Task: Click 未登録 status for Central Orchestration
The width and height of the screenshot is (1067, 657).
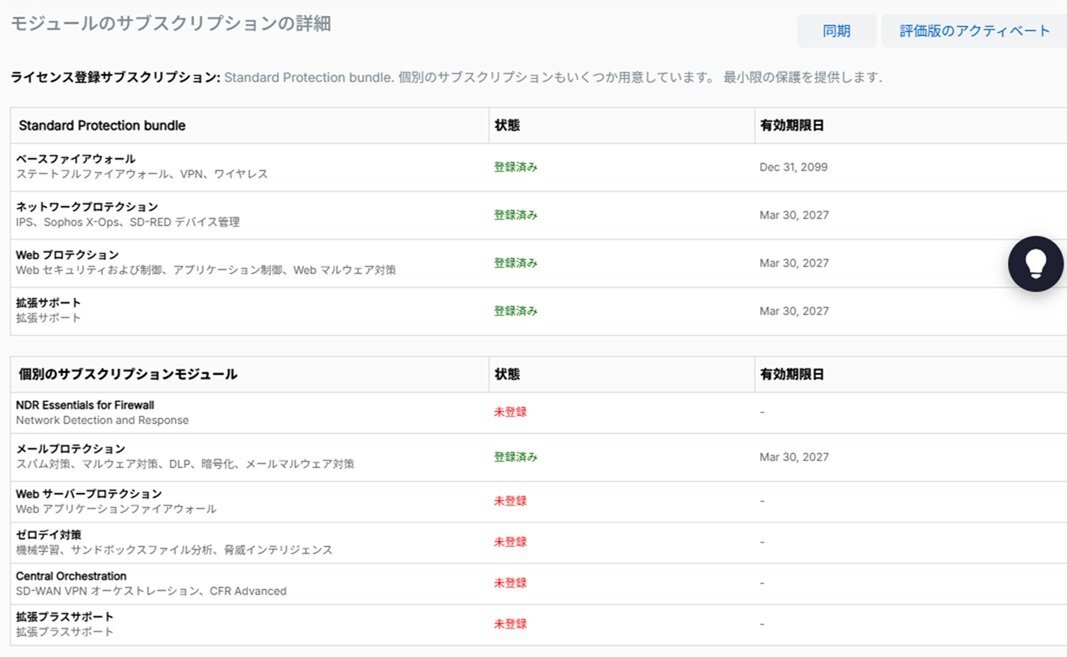Action: 511,582
